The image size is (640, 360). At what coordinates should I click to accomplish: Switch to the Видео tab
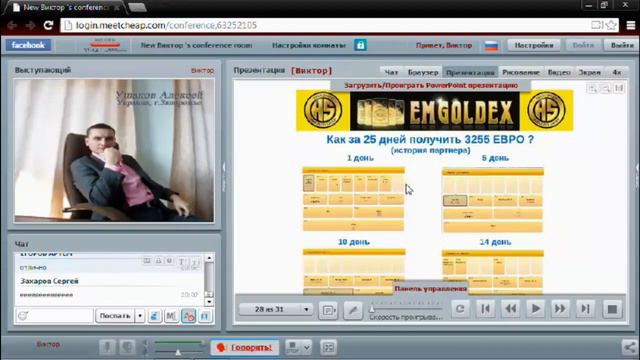coord(559,72)
